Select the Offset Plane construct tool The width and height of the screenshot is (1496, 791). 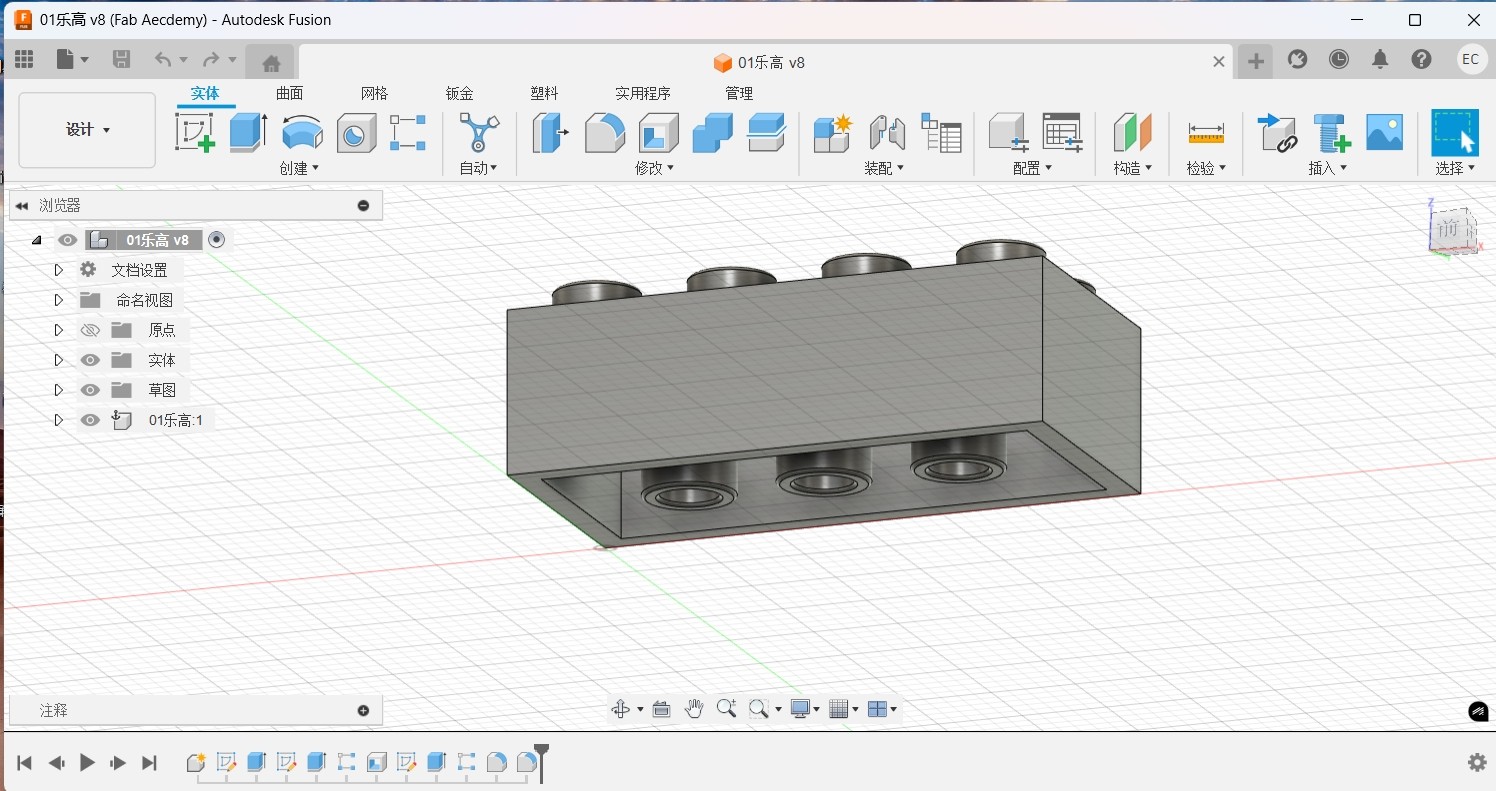point(1133,132)
